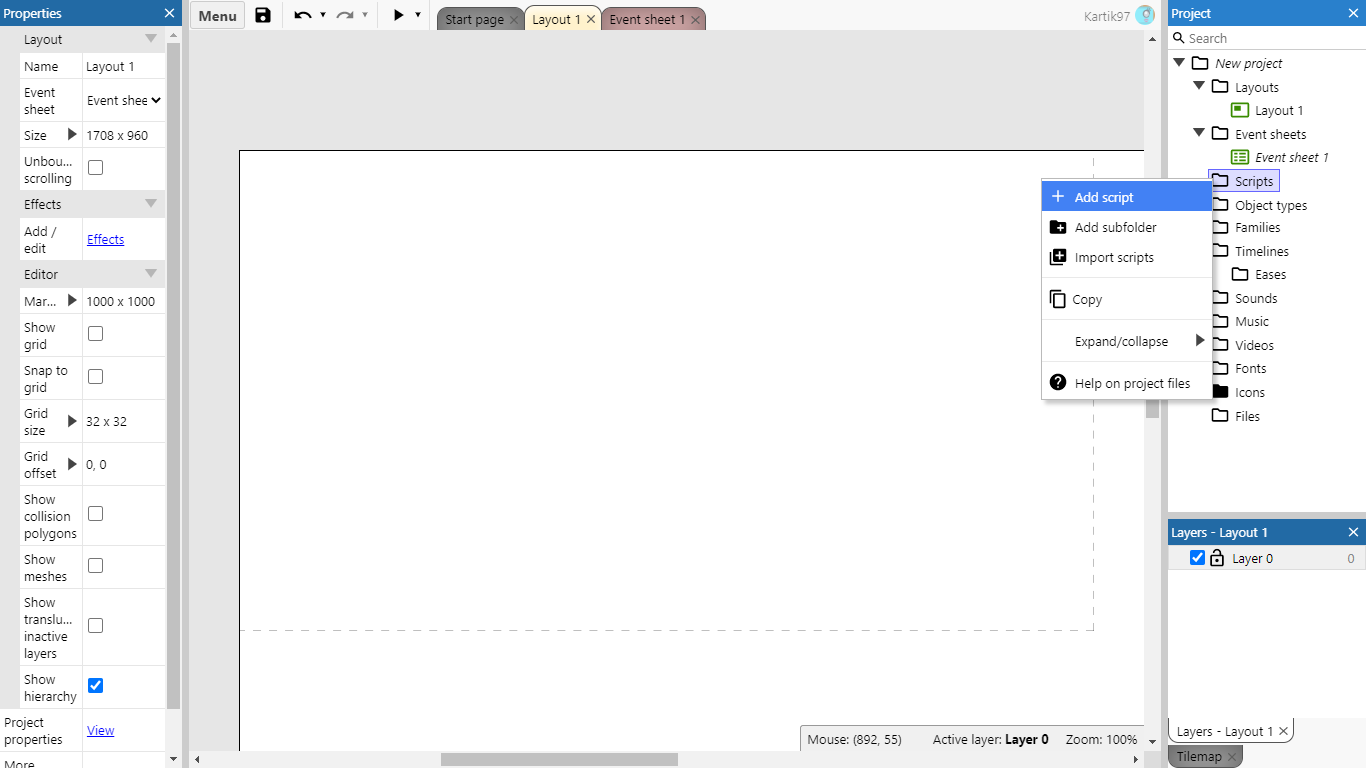Screen dimensions: 1366x768
Task: Switch to the Start page tab
Action: 474,20
